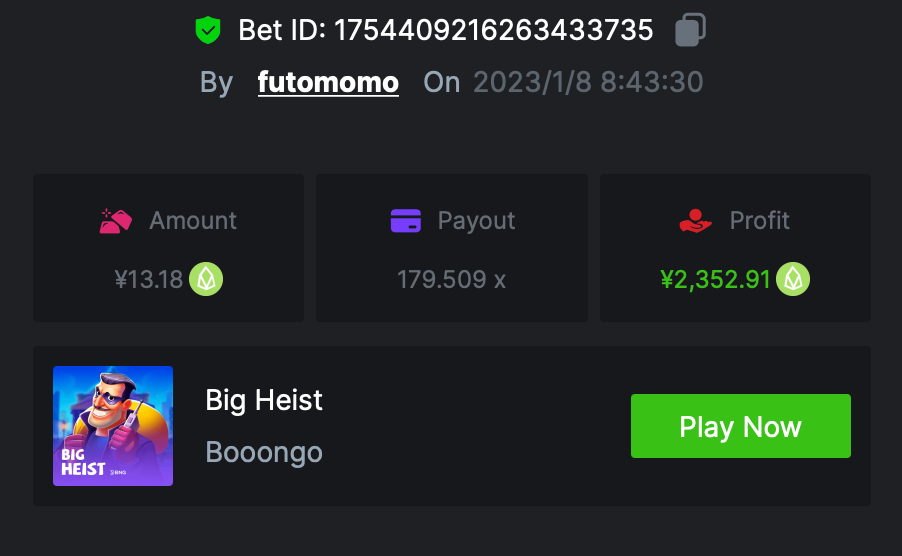This screenshot has width=902, height=556.
Task: Copy the Bet ID using the copy icon
Action: click(688, 30)
